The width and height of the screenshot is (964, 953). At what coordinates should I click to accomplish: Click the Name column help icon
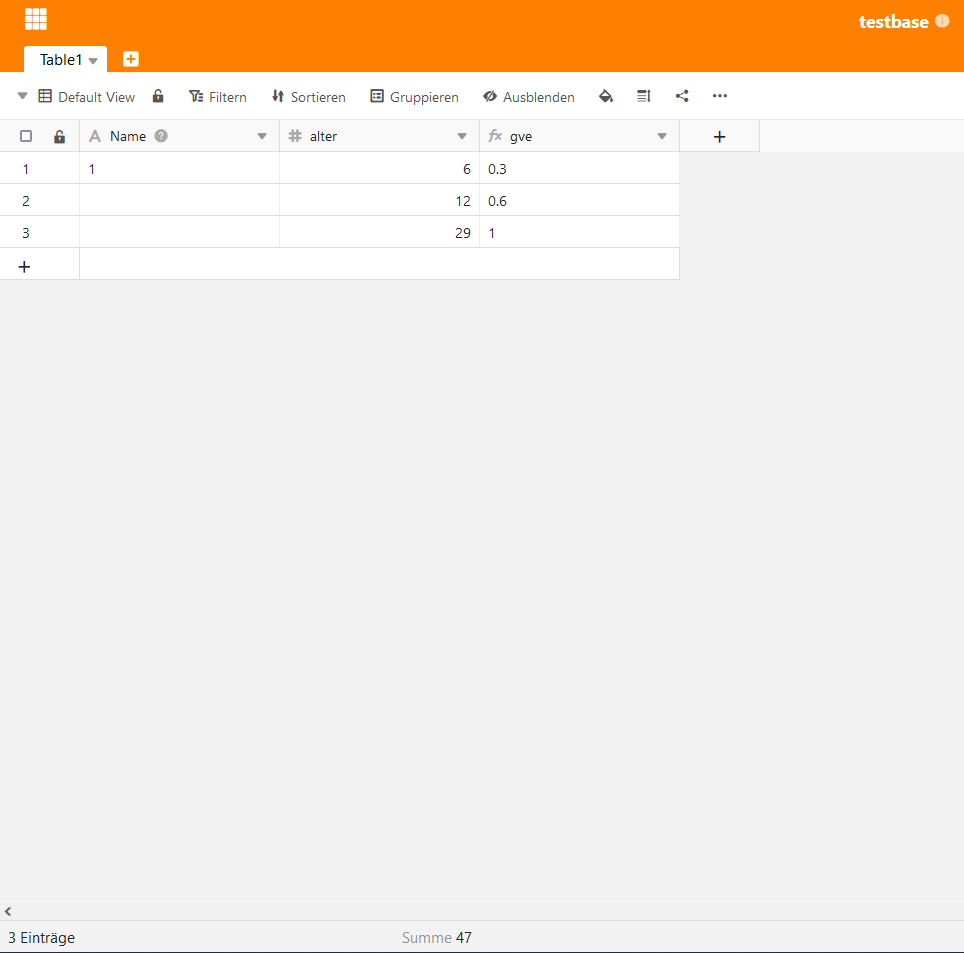click(x=161, y=136)
